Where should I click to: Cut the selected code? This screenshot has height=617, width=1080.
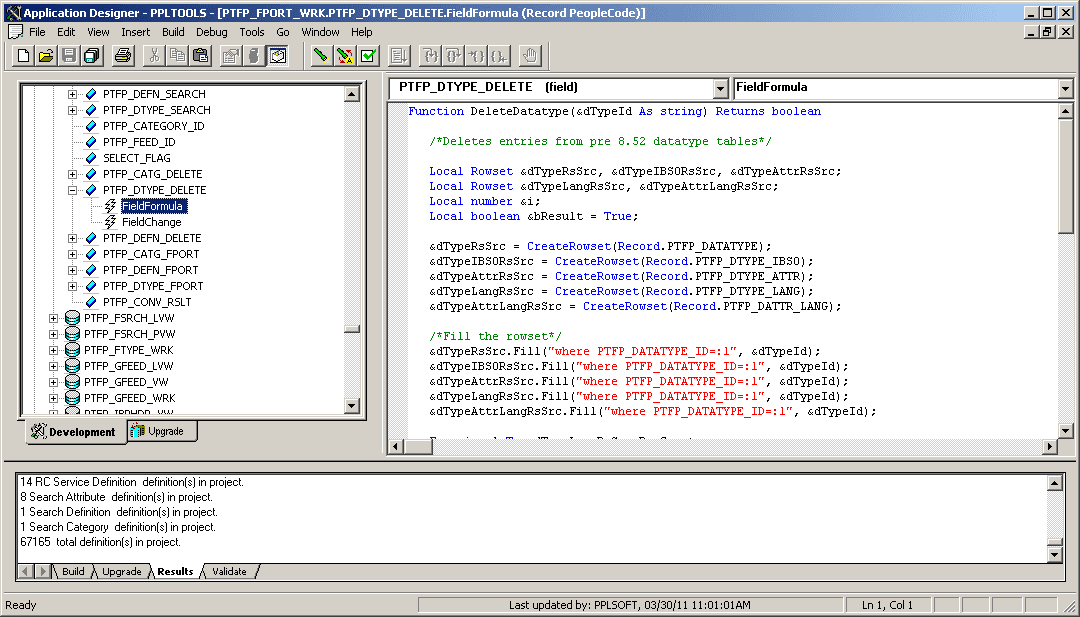(x=157, y=55)
